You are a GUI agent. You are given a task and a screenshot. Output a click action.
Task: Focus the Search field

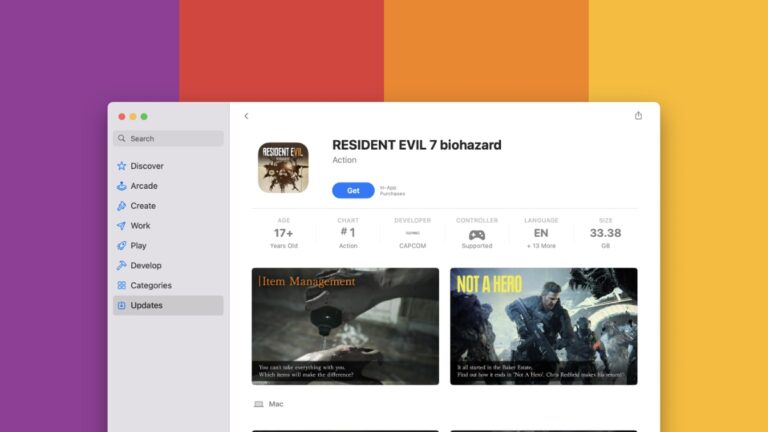[168, 139]
